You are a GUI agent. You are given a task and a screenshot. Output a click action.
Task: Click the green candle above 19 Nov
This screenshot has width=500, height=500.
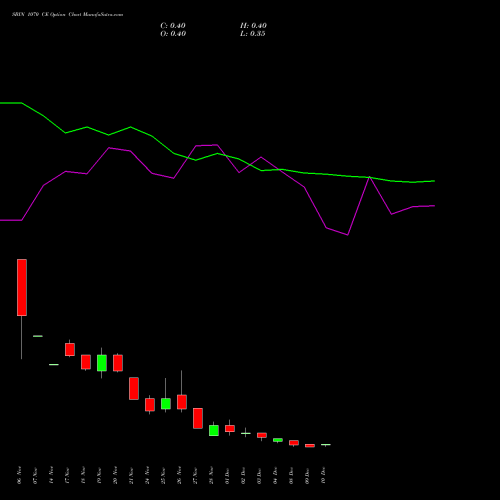coord(102,363)
